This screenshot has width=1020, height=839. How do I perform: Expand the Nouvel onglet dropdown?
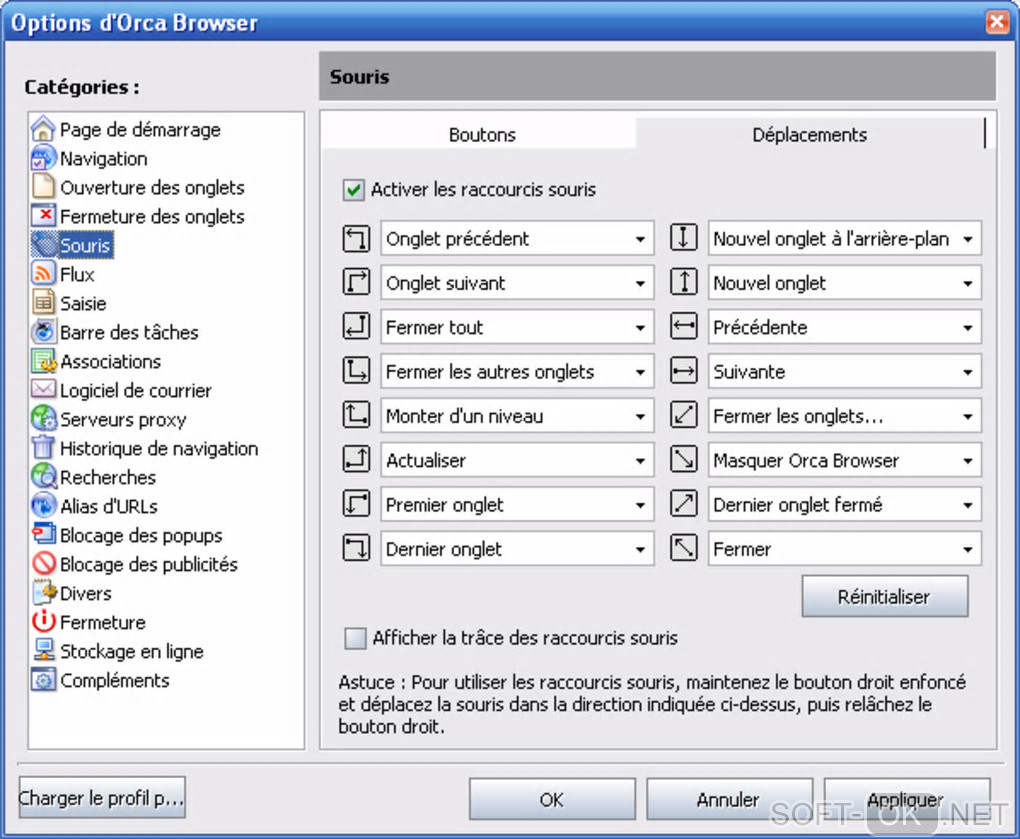844,283
